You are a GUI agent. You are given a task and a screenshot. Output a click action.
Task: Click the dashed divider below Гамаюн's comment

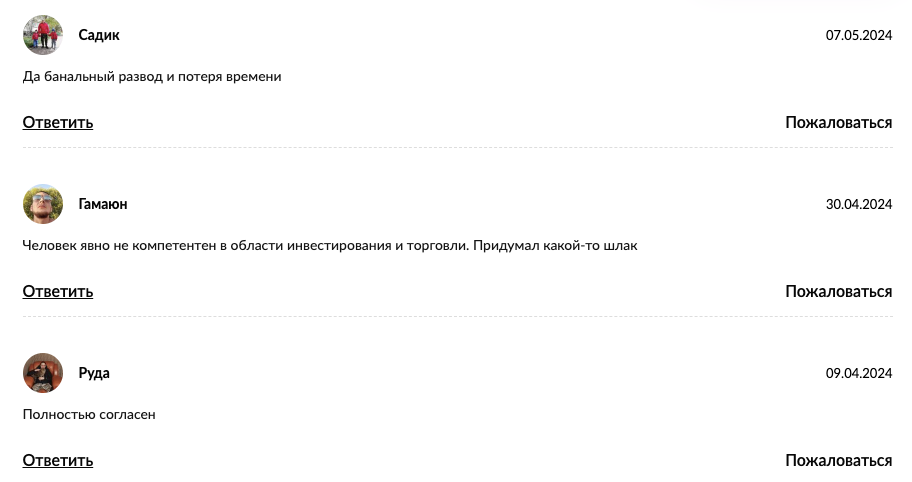click(457, 317)
